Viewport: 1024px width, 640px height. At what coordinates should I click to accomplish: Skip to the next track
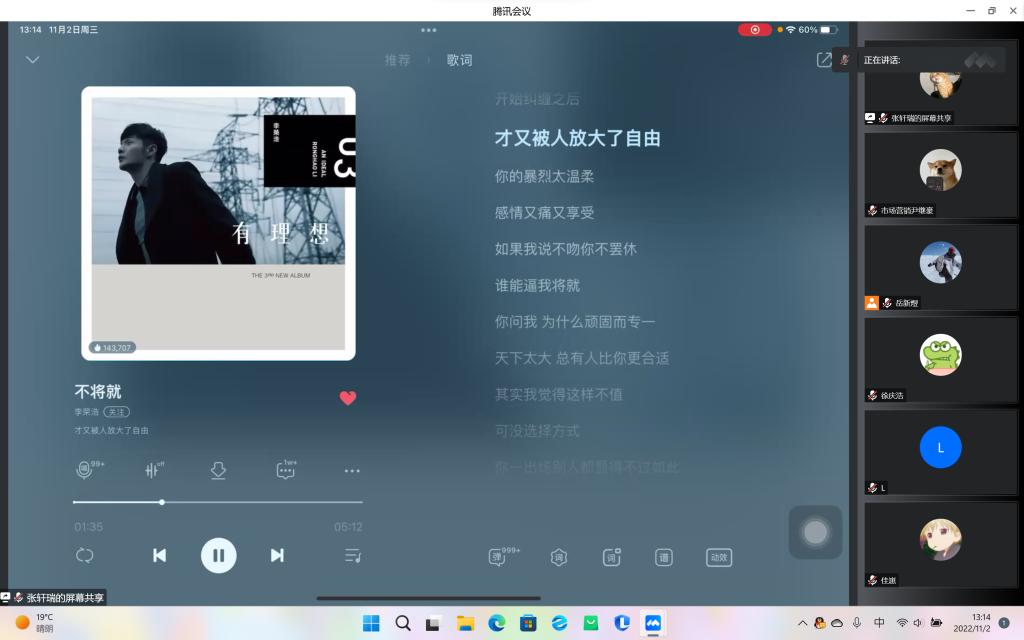(x=277, y=555)
